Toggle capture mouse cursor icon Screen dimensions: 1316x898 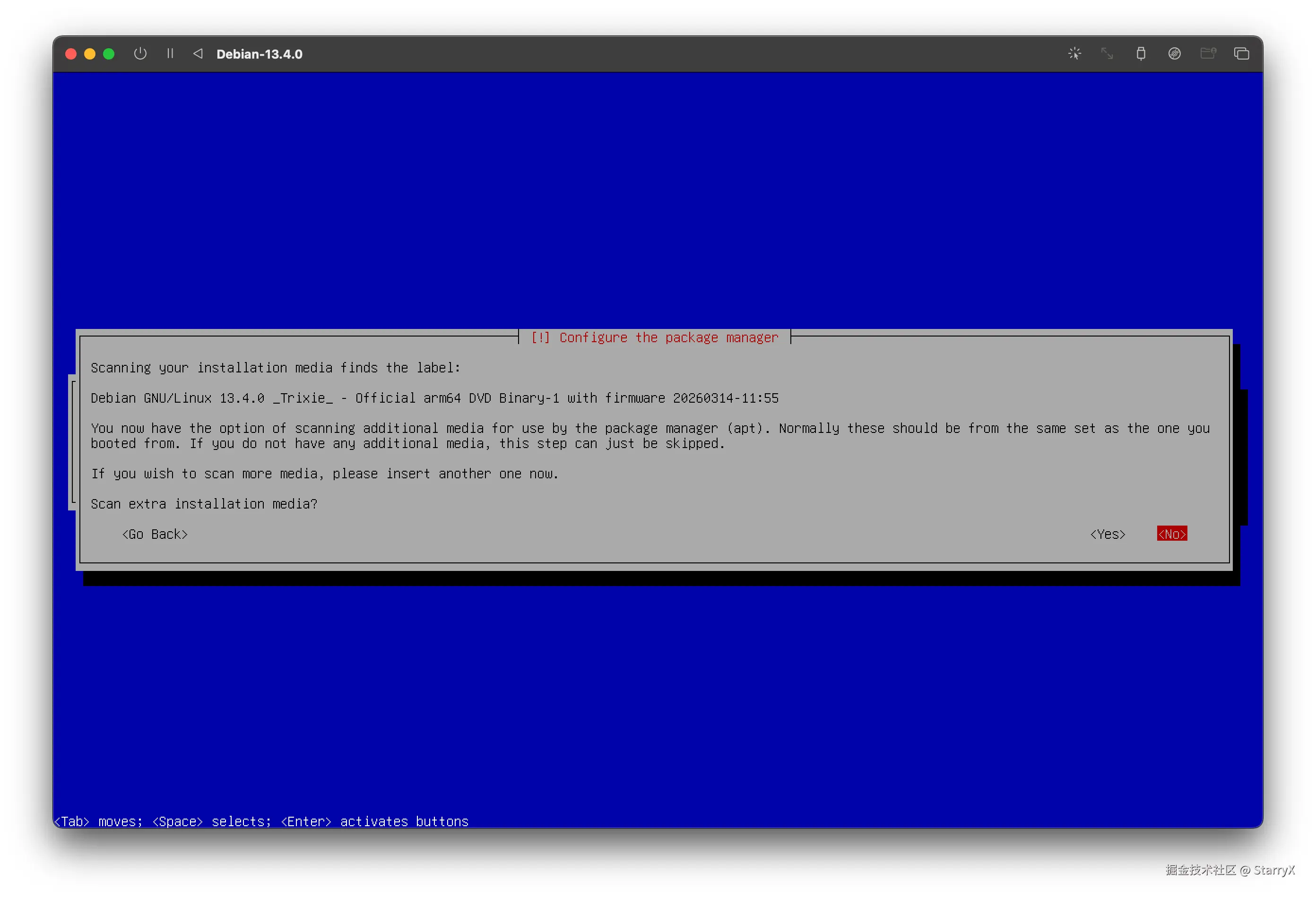coord(1074,54)
